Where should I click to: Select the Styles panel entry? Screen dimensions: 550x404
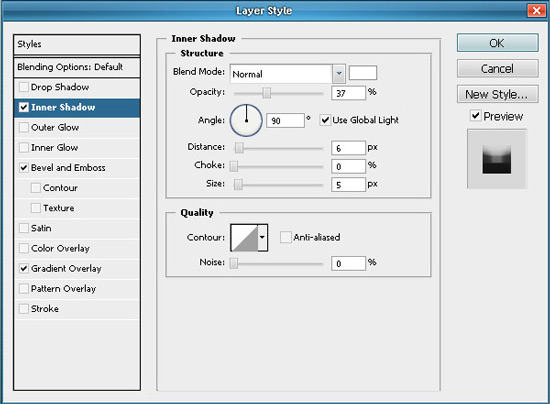[x=77, y=45]
